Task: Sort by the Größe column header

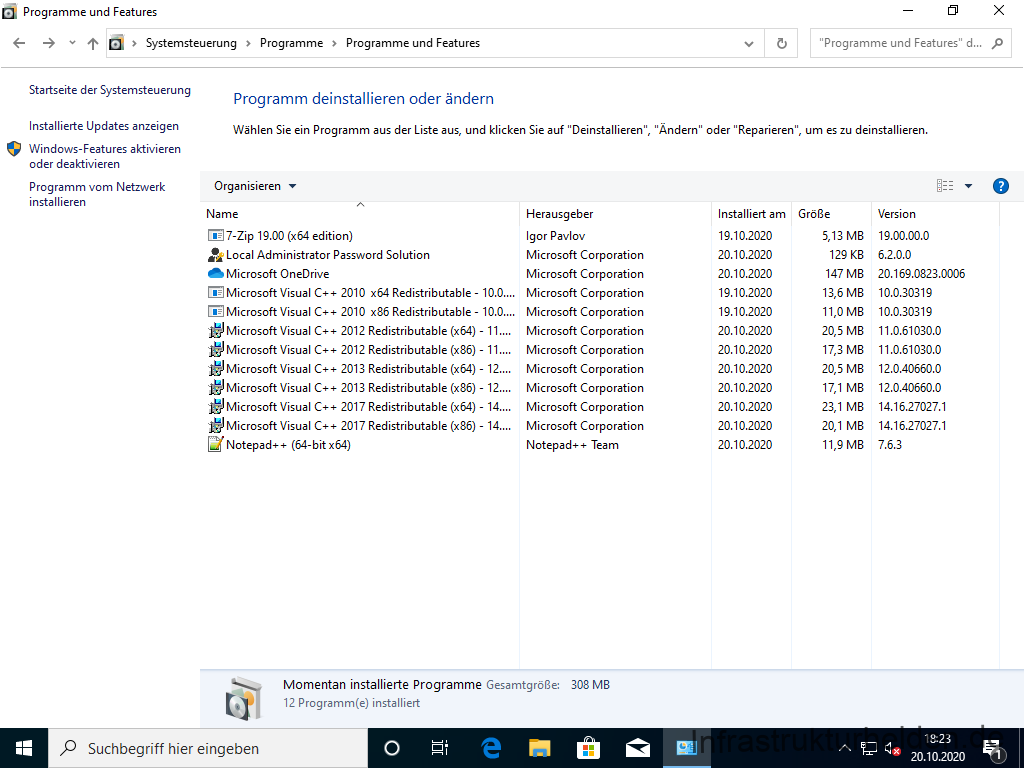Action: point(831,214)
